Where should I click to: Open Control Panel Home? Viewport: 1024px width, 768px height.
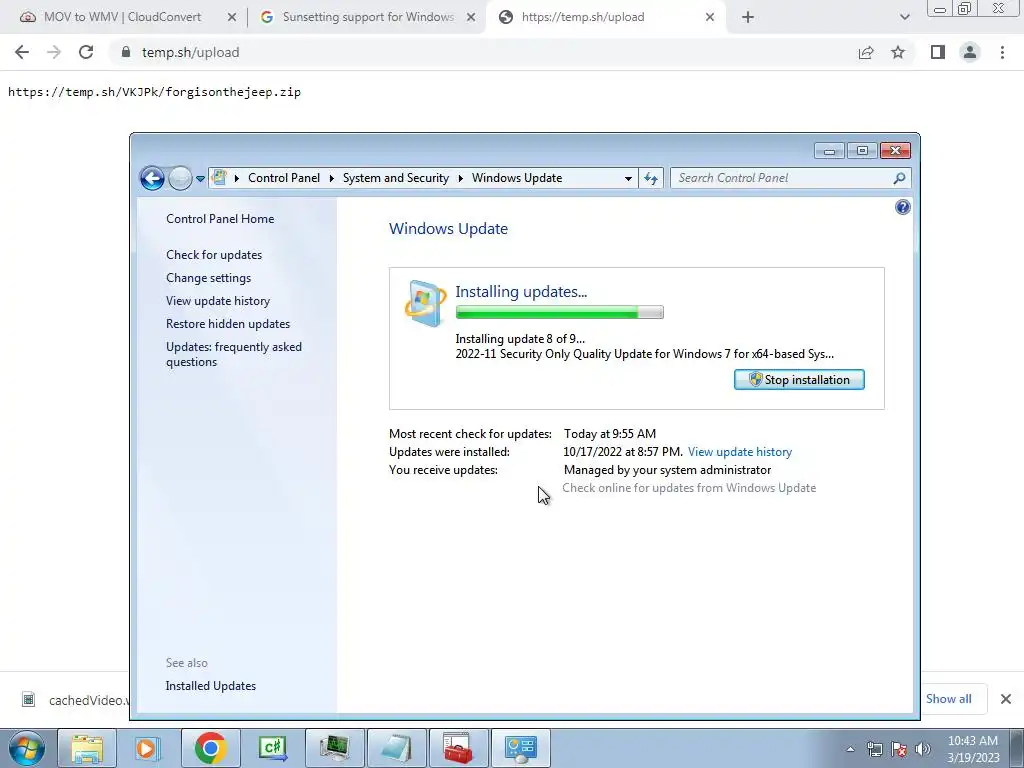tap(220, 219)
